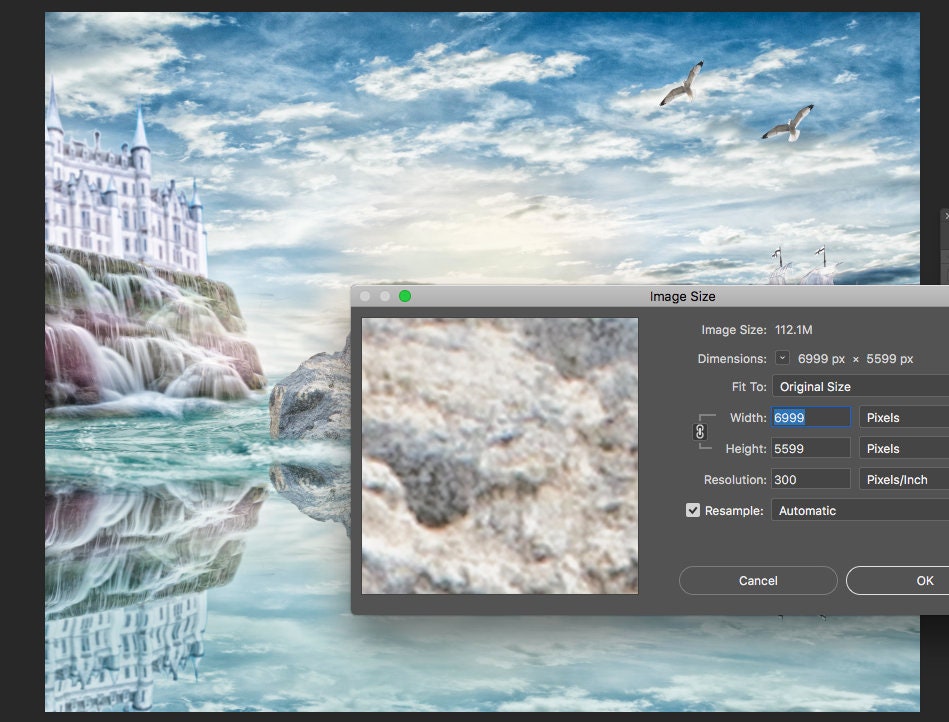The image size is (949, 722).
Task: Select the Width value 6999
Action: (810, 417)
